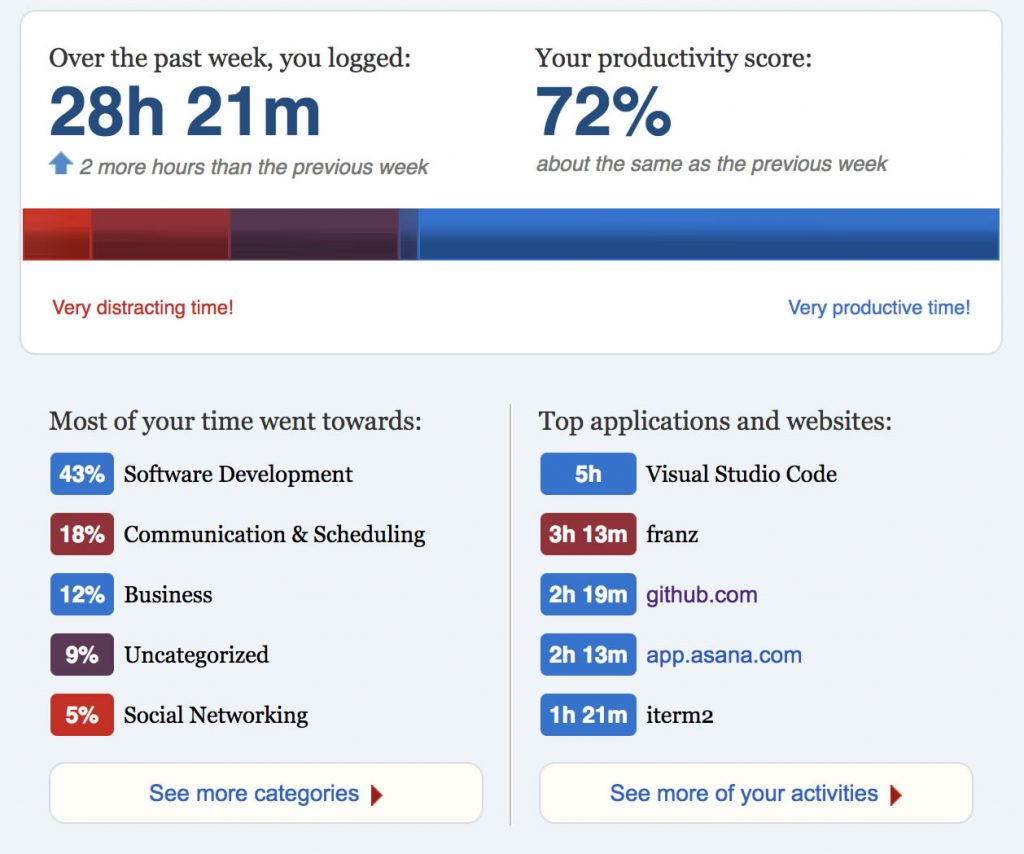Click the red arrow beside See more categories
Screen dimensions: 1024x854
click(377, 795)
